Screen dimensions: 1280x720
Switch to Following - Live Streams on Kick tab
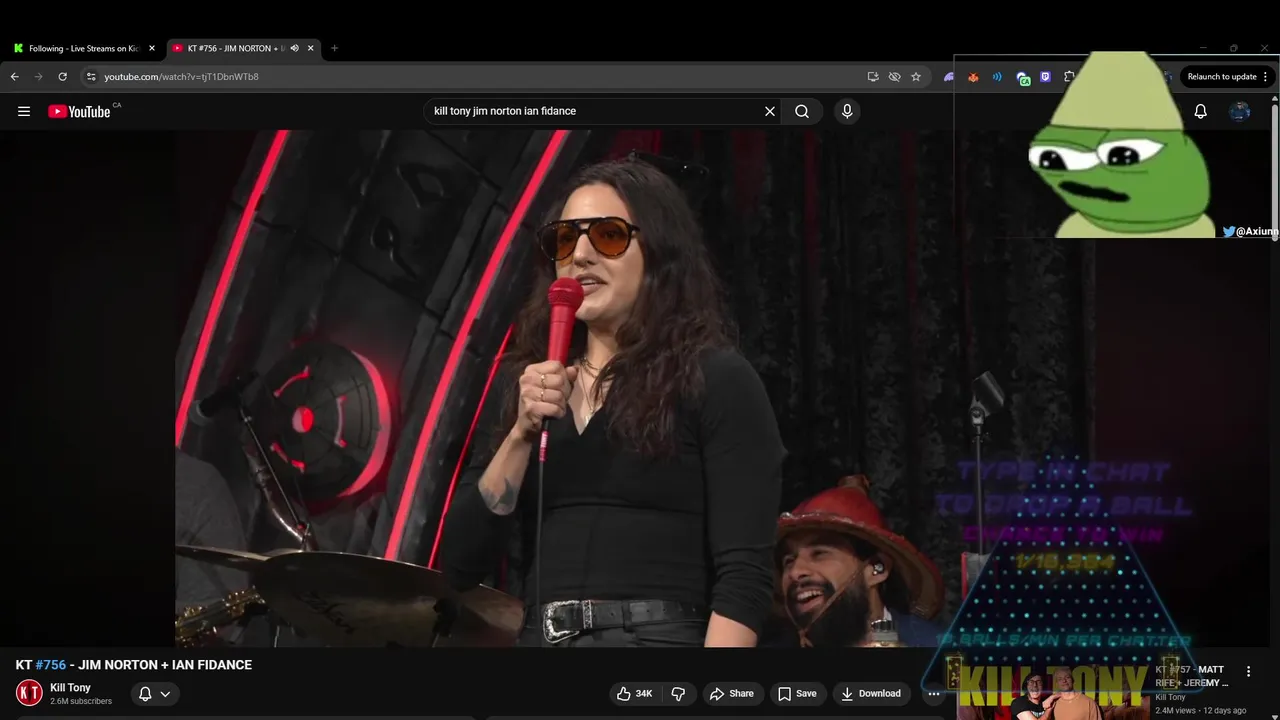coord(83,48)
